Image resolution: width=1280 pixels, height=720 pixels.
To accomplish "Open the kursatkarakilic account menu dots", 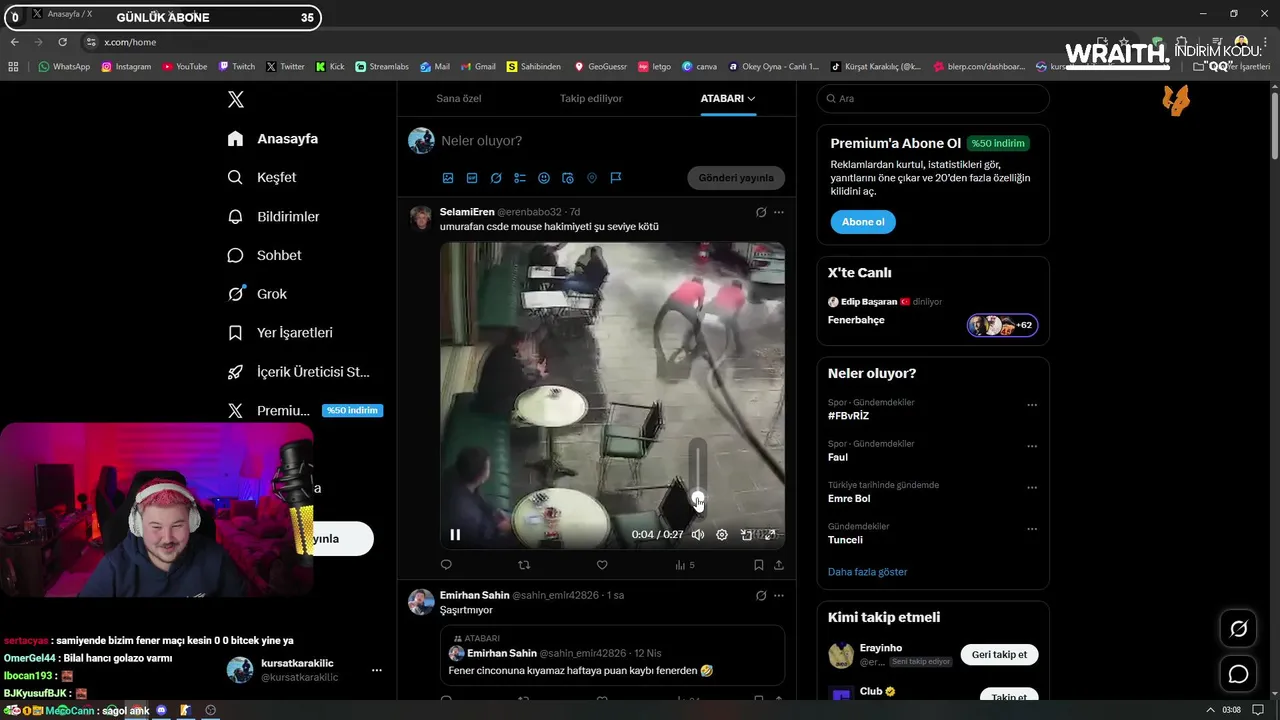I will tap(377, 670).
